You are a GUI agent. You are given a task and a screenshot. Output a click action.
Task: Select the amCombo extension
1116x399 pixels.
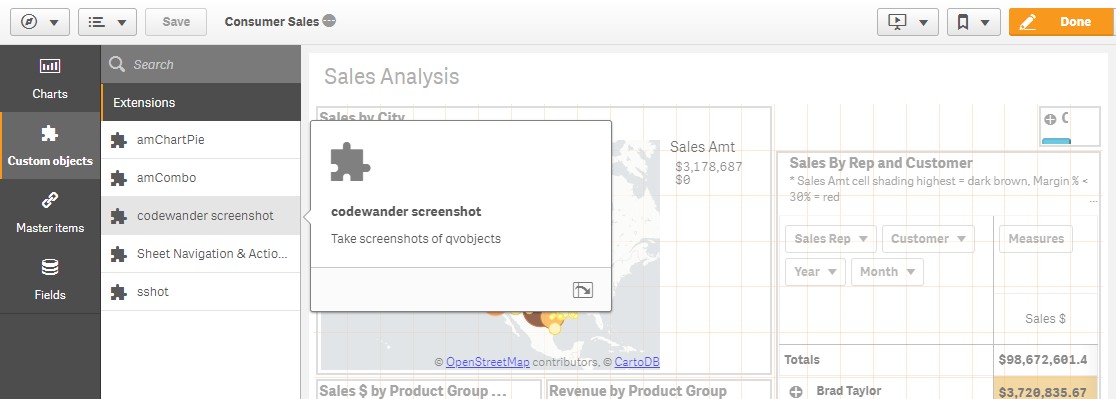(201, 178)
